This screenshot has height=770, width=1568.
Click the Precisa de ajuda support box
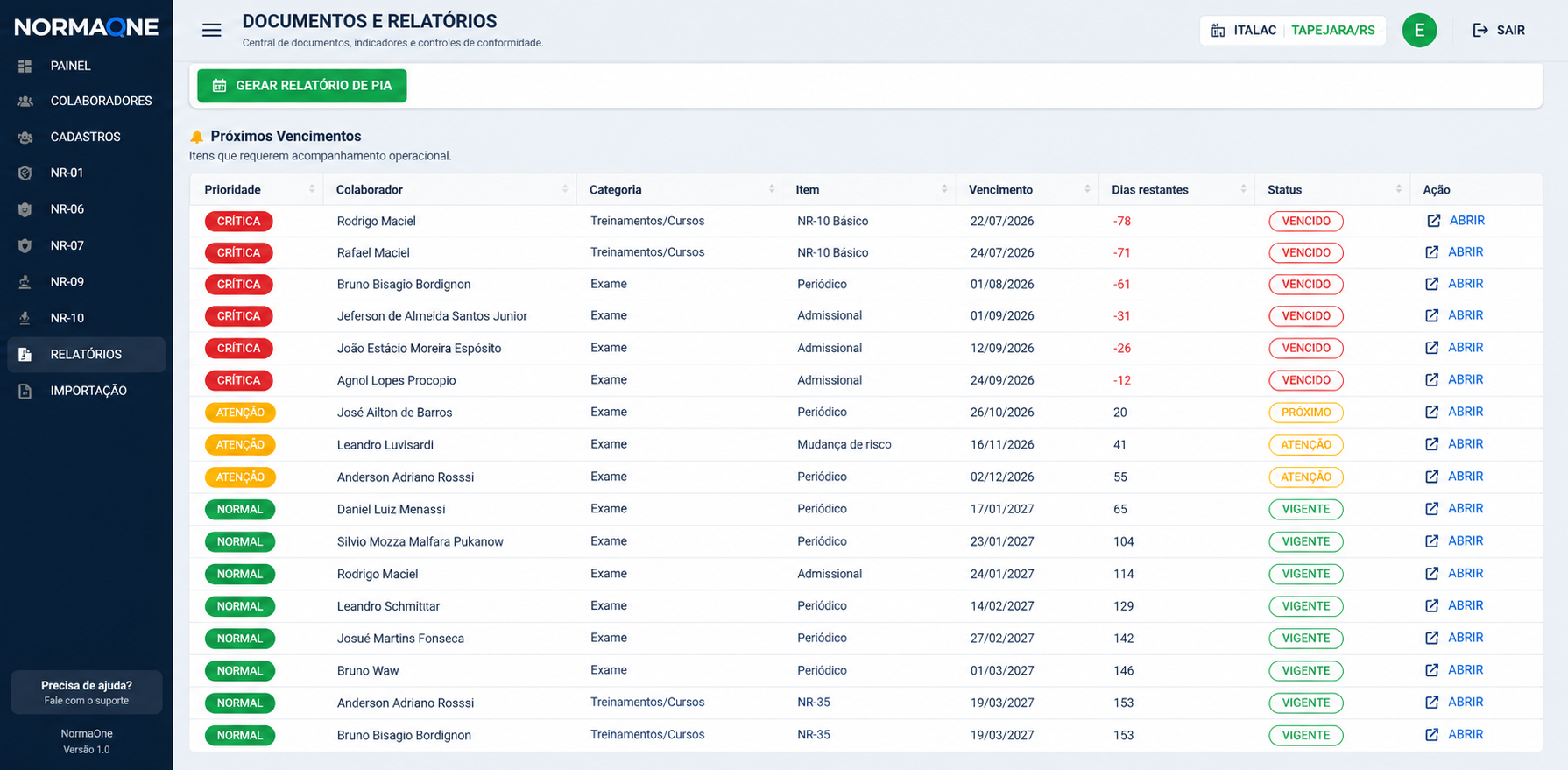[x=87, y=692]
